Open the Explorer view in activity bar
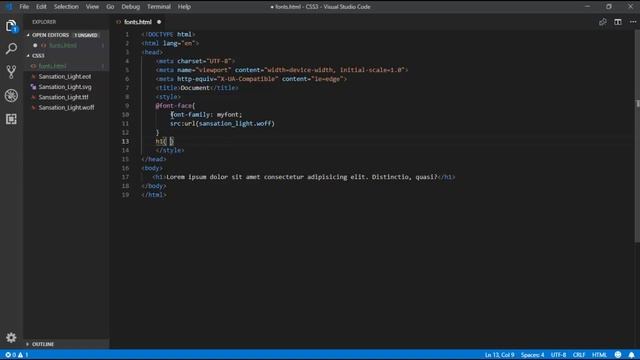Viewport: 640px width, 360px height. [x=11, y=26]
